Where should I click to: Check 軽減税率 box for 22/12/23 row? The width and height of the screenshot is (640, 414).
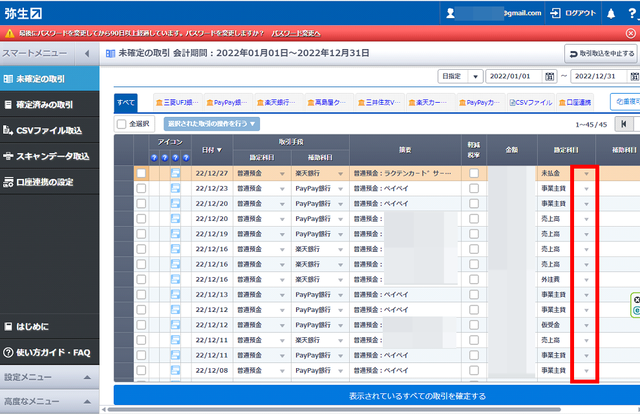click(x=474, y=189)
